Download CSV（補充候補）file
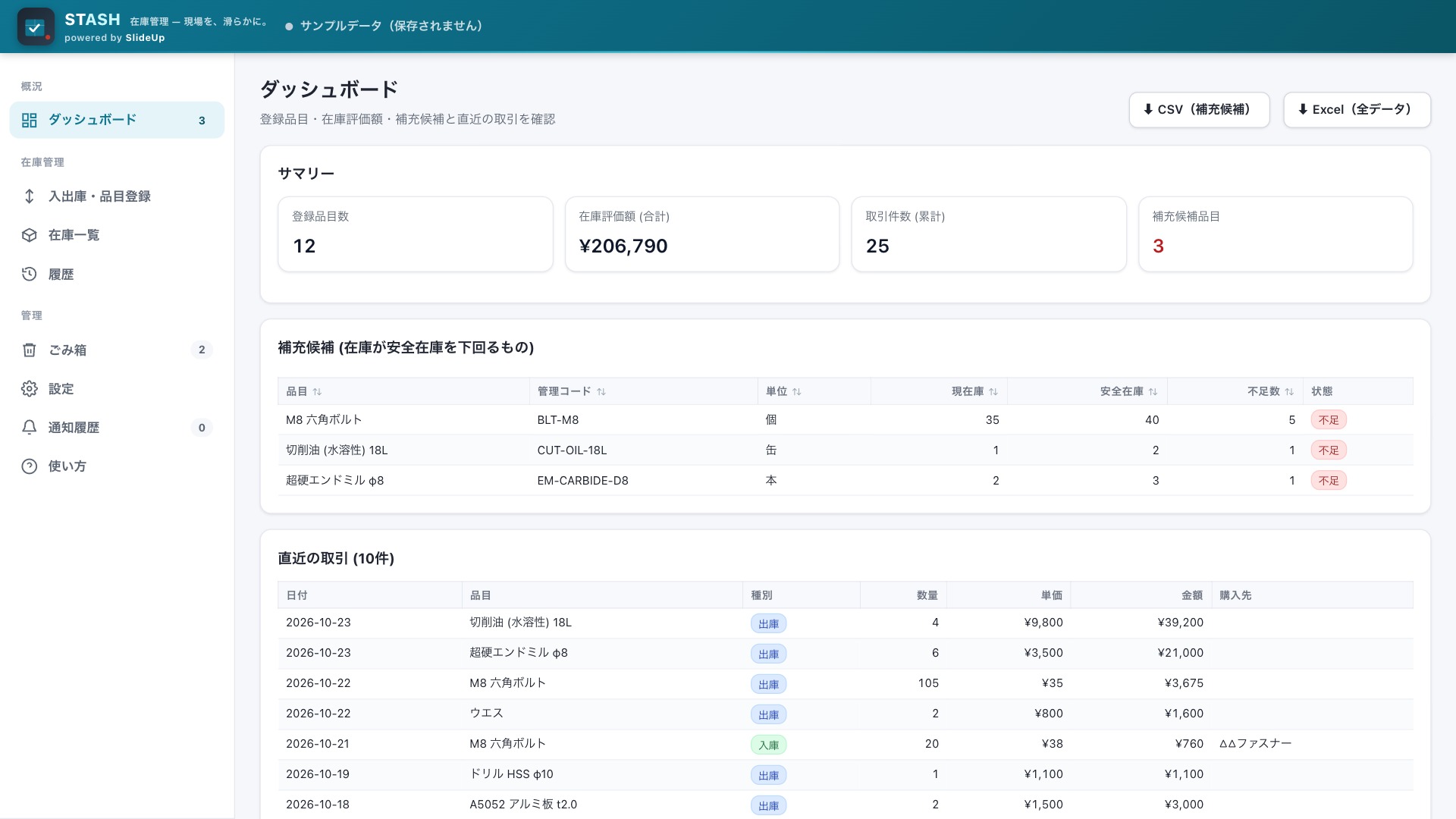 pyautogui.click(x=1199, y=110)
